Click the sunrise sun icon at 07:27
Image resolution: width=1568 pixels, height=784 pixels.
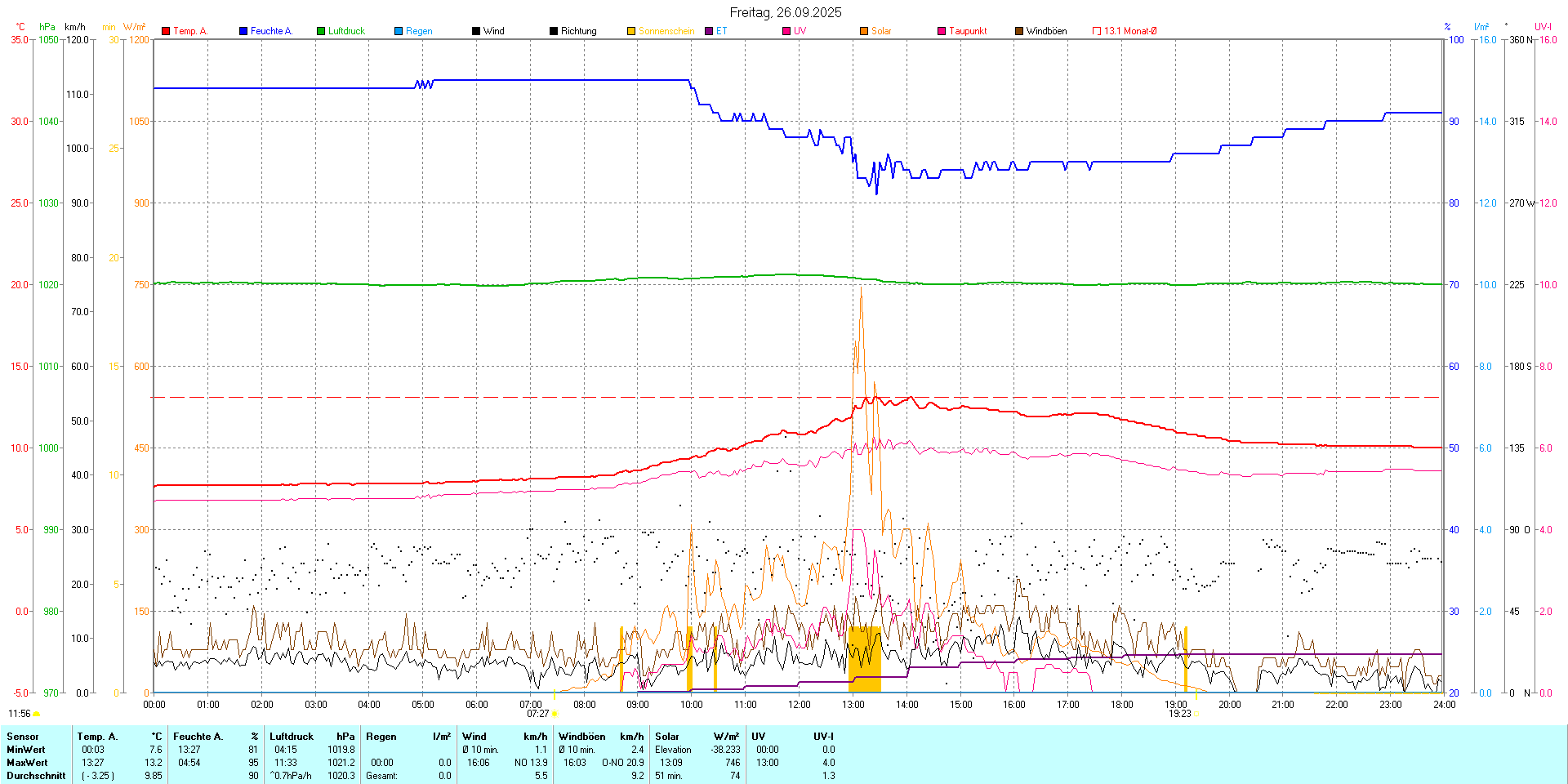pyautogui.click(x=555, y=714)
